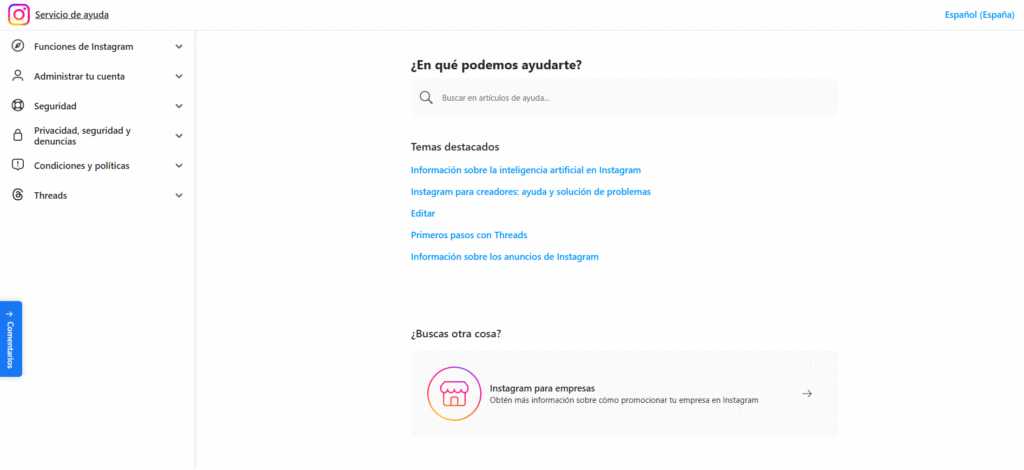Viewport: 1024px width, 470px height.
Task: Click the padlock icon for Privacidad
Action: (17, 136)
